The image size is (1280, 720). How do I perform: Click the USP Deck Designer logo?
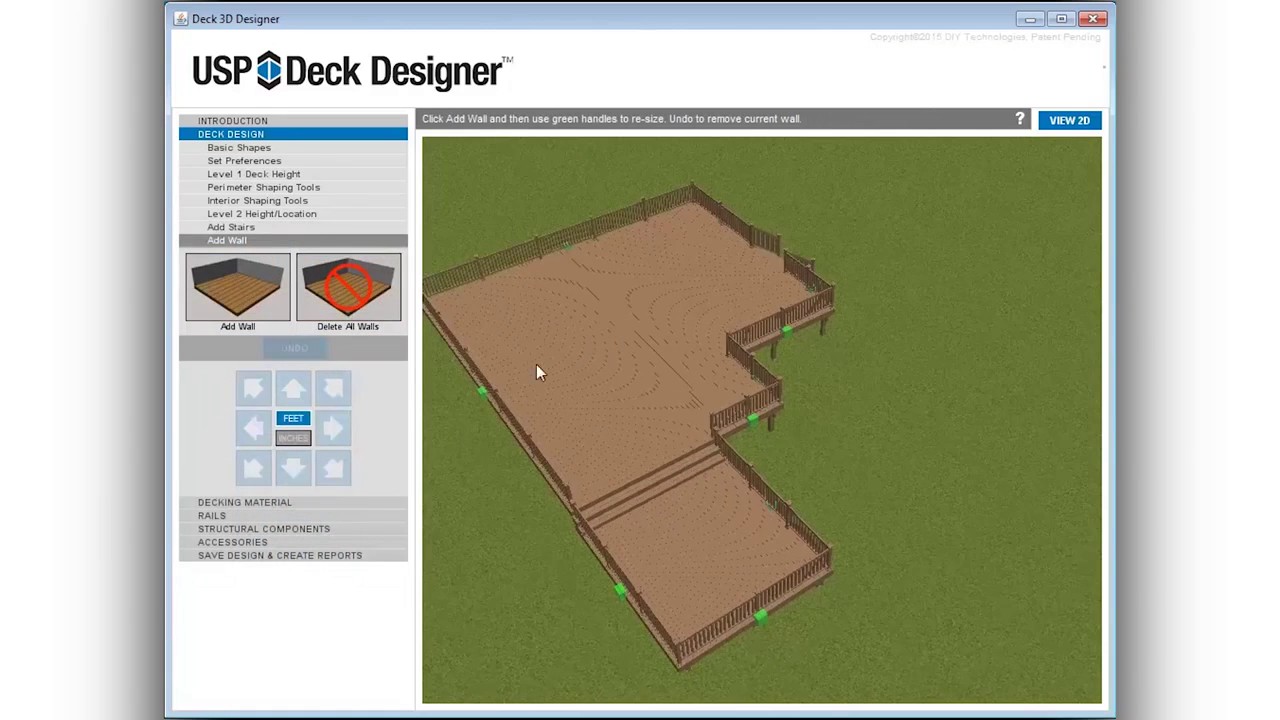click(x=352, y=71)
